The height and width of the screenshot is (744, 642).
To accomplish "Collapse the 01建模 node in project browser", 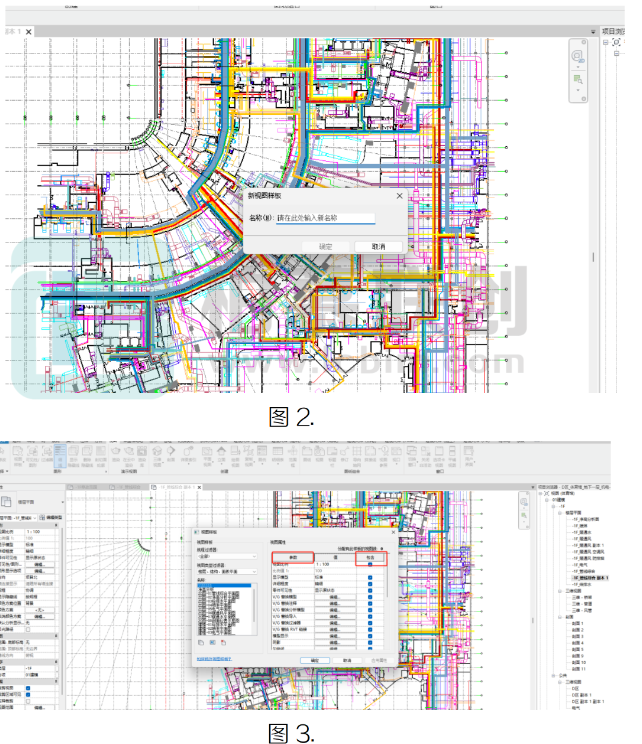I will [547, 500].
